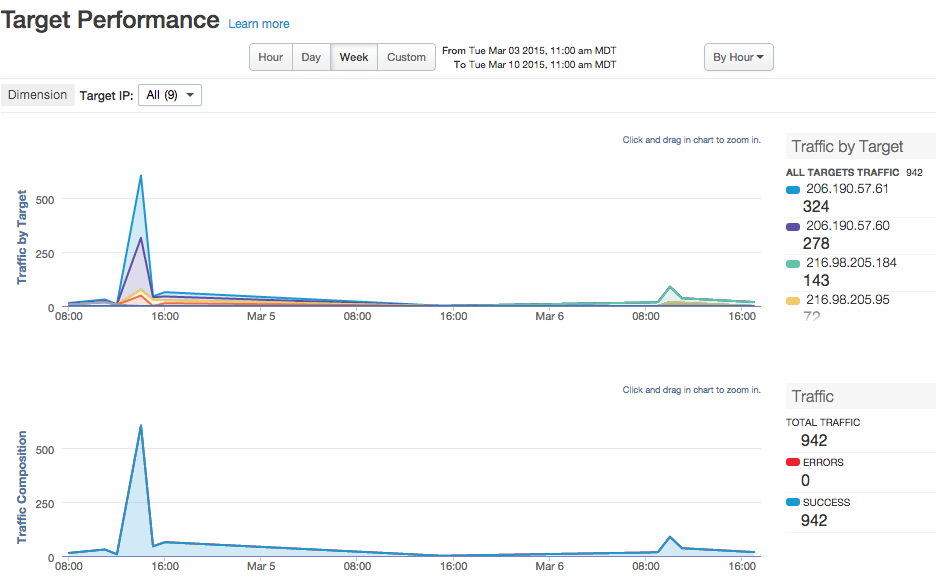This screenshot has height=578, width=936.
Task: Click the Traffic panel header
Action: point(813,396)
